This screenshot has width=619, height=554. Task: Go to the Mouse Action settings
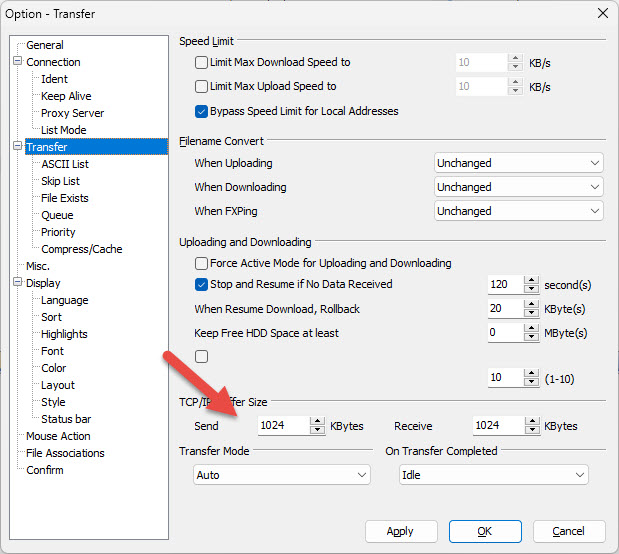pyautogui.click(x=58, y=436)
